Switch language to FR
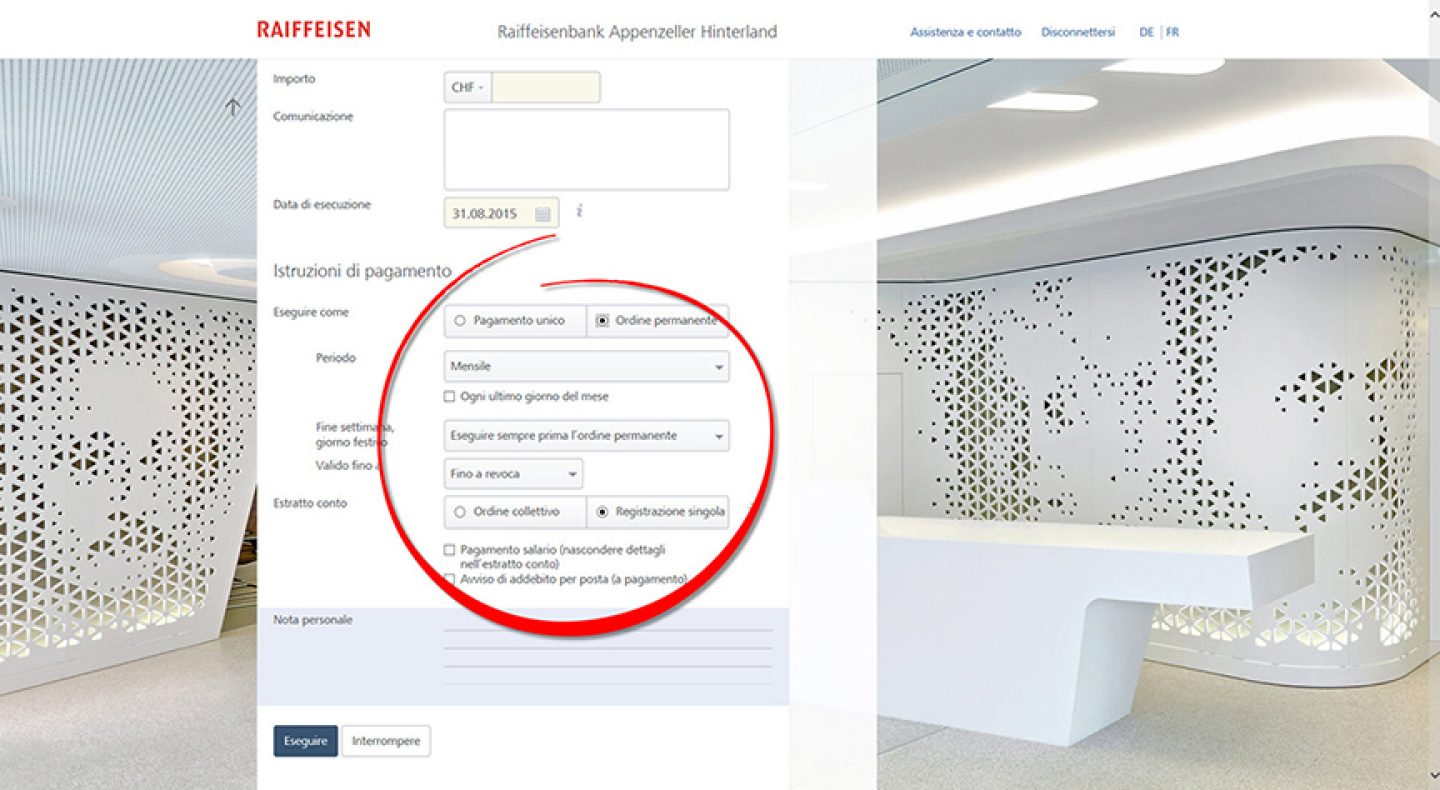 pyautogui.click(x=1172, y=32)
